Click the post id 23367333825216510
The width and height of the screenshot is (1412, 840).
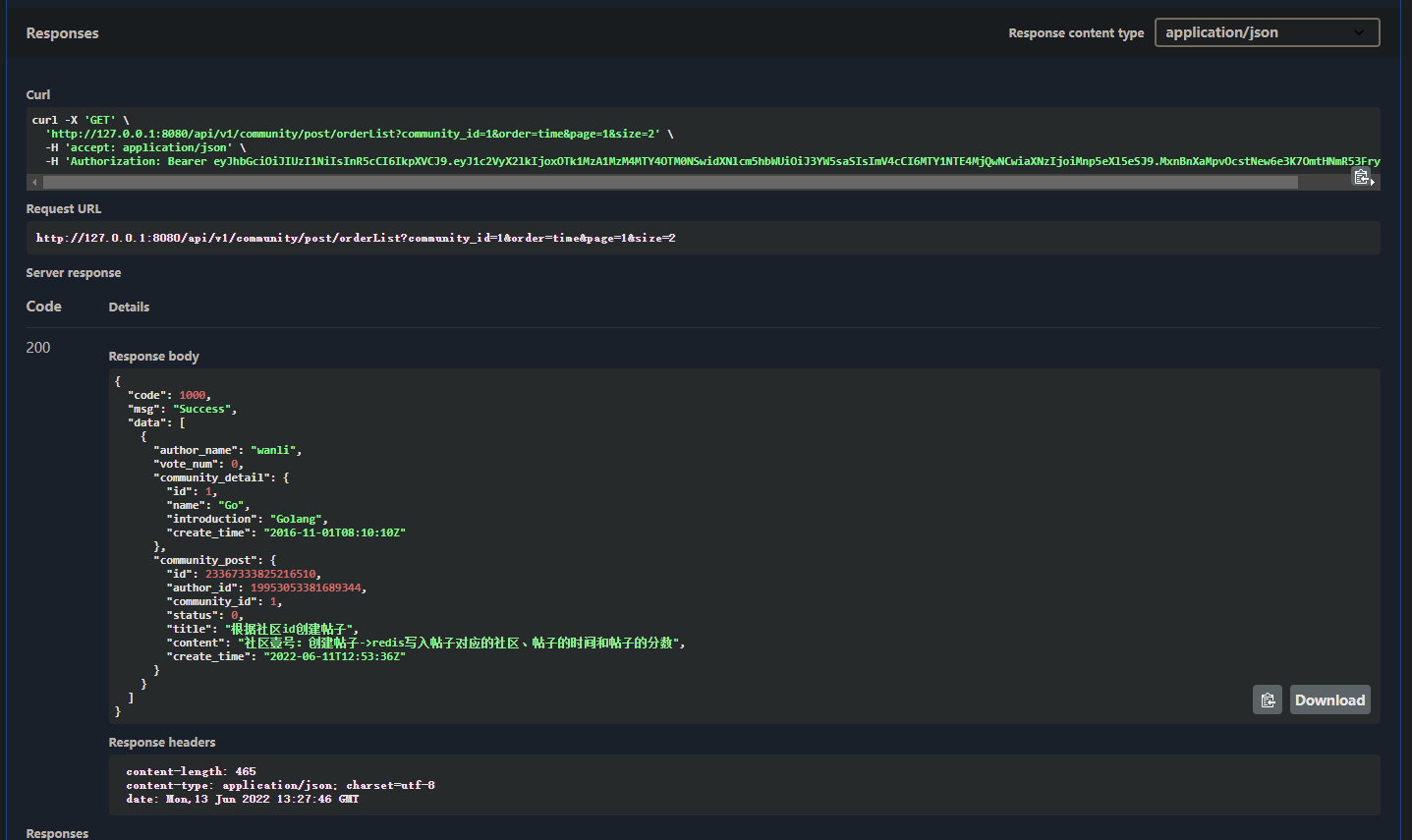click(260, 574)
